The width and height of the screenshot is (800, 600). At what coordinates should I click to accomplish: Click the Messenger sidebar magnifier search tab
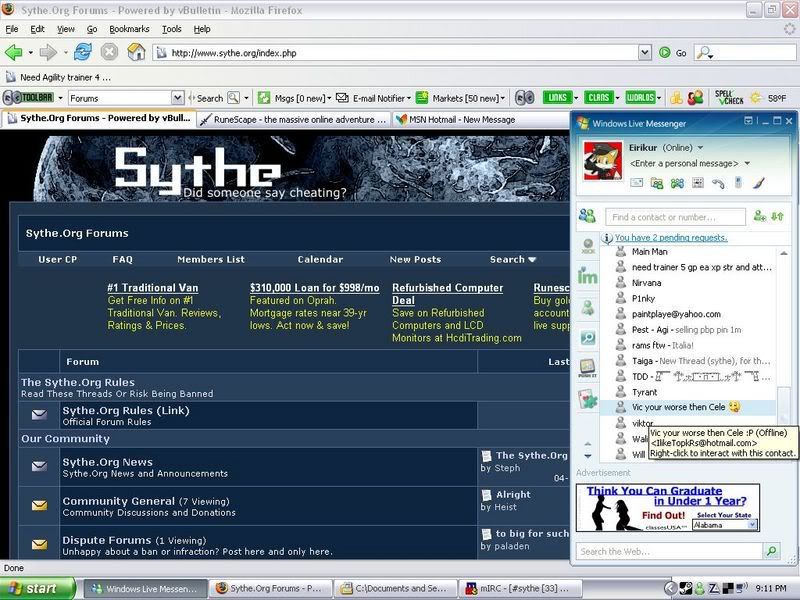pyautogui.click(x=588, y=338)
